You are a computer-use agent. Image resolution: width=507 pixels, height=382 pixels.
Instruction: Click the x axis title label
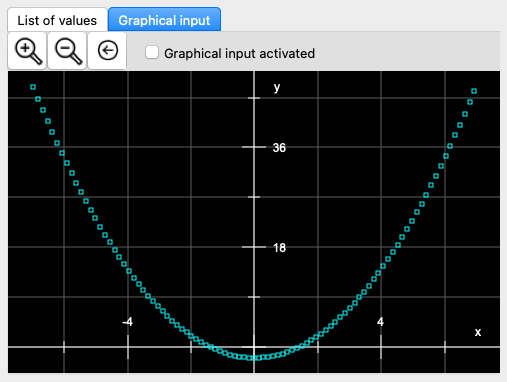coord(478,332)
